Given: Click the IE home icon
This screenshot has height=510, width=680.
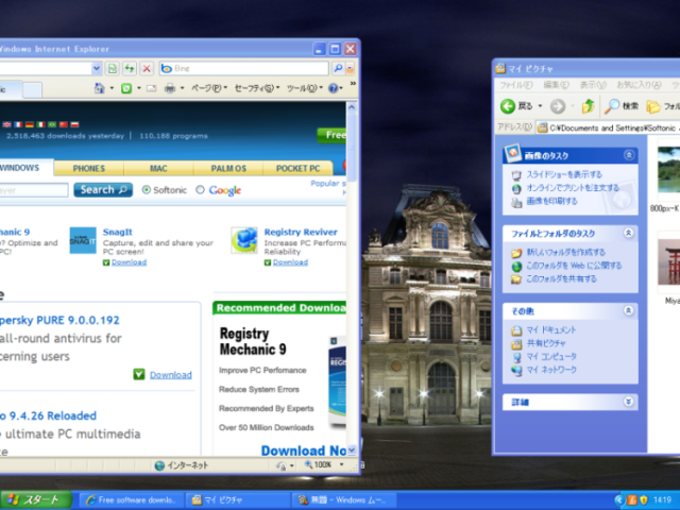Looking at the screenshot, I should (x=100, y=88).
